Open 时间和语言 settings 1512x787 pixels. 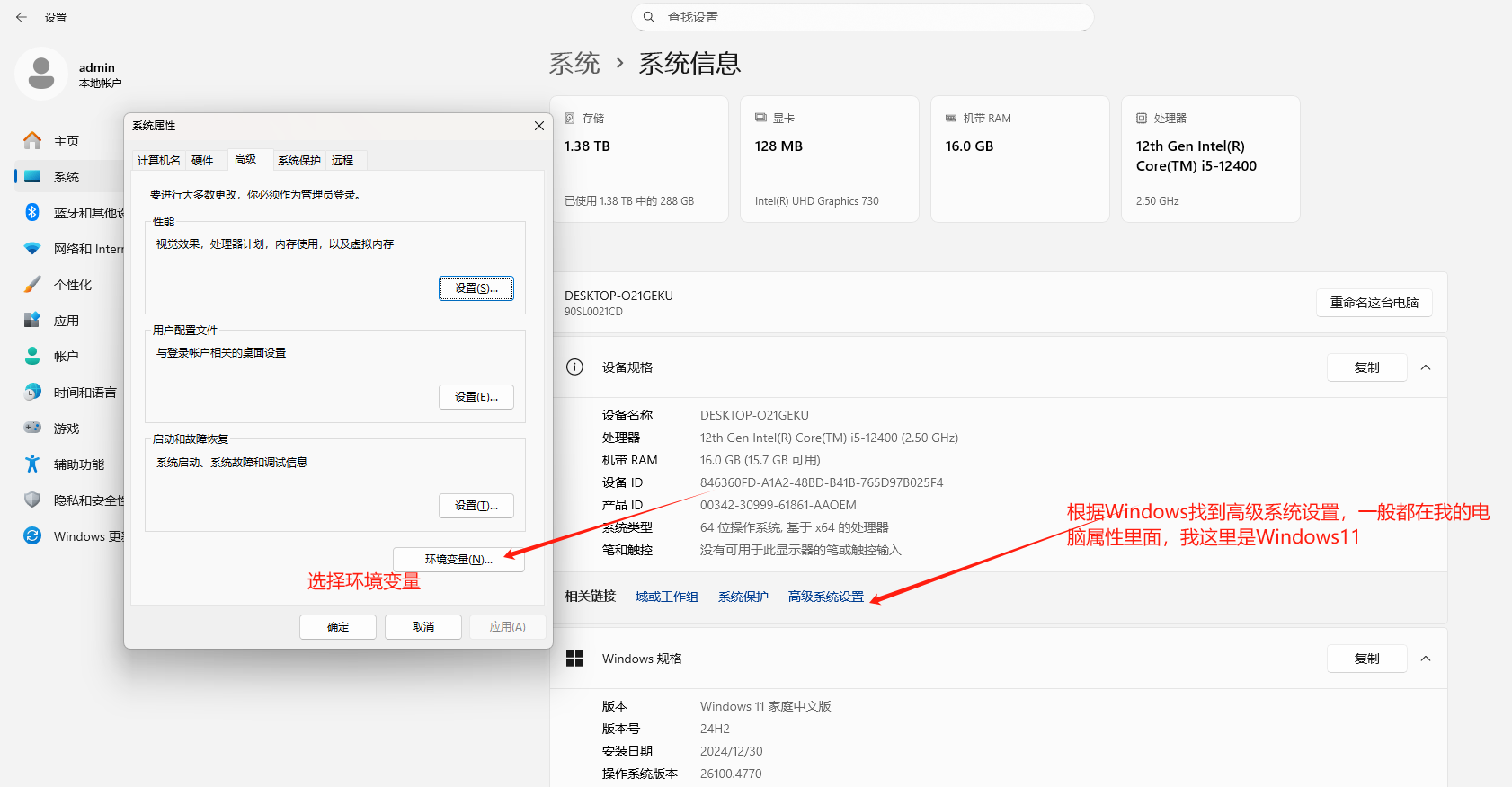68,393
